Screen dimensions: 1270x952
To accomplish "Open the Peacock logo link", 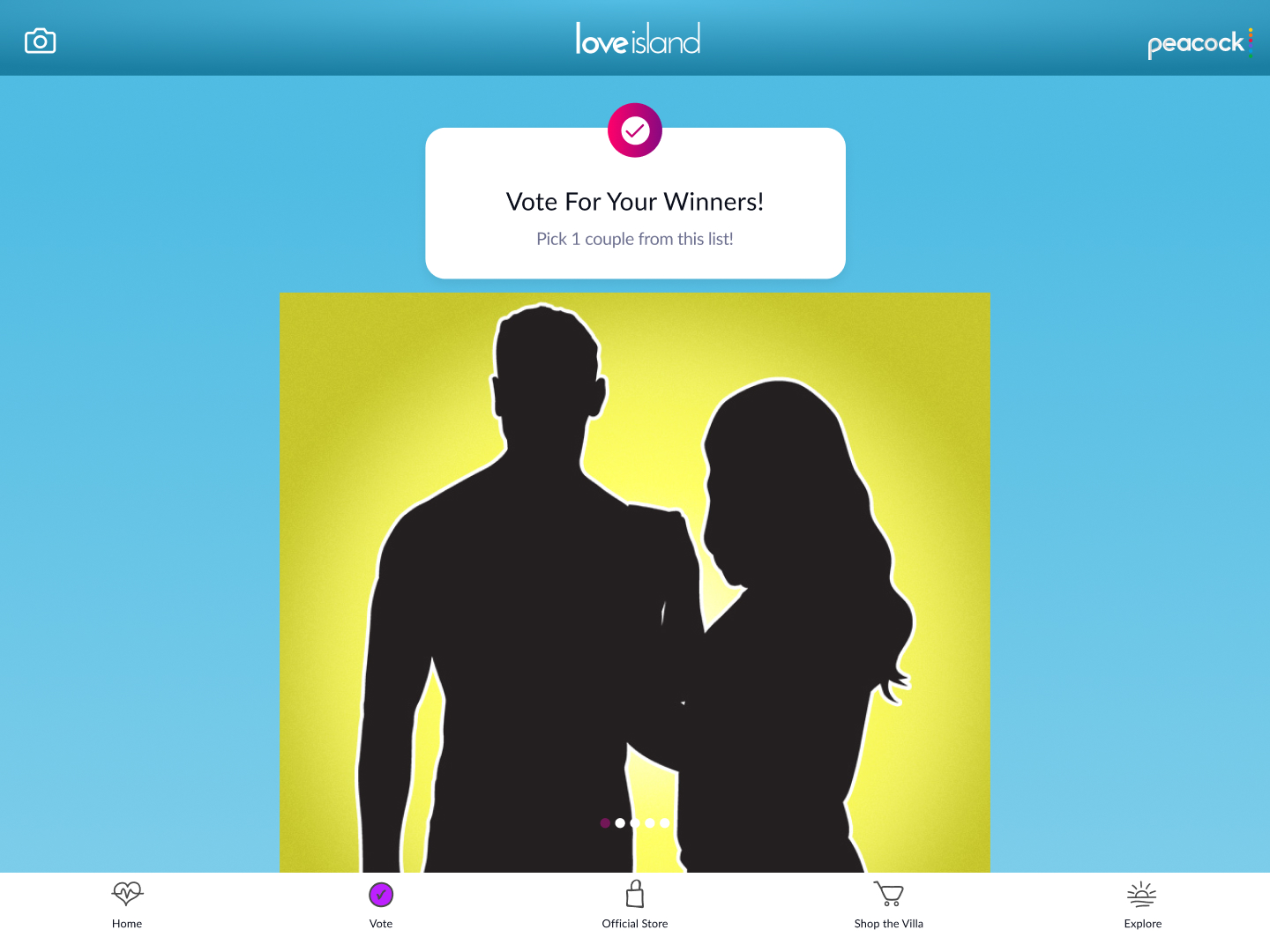I will pos(1199,43).
